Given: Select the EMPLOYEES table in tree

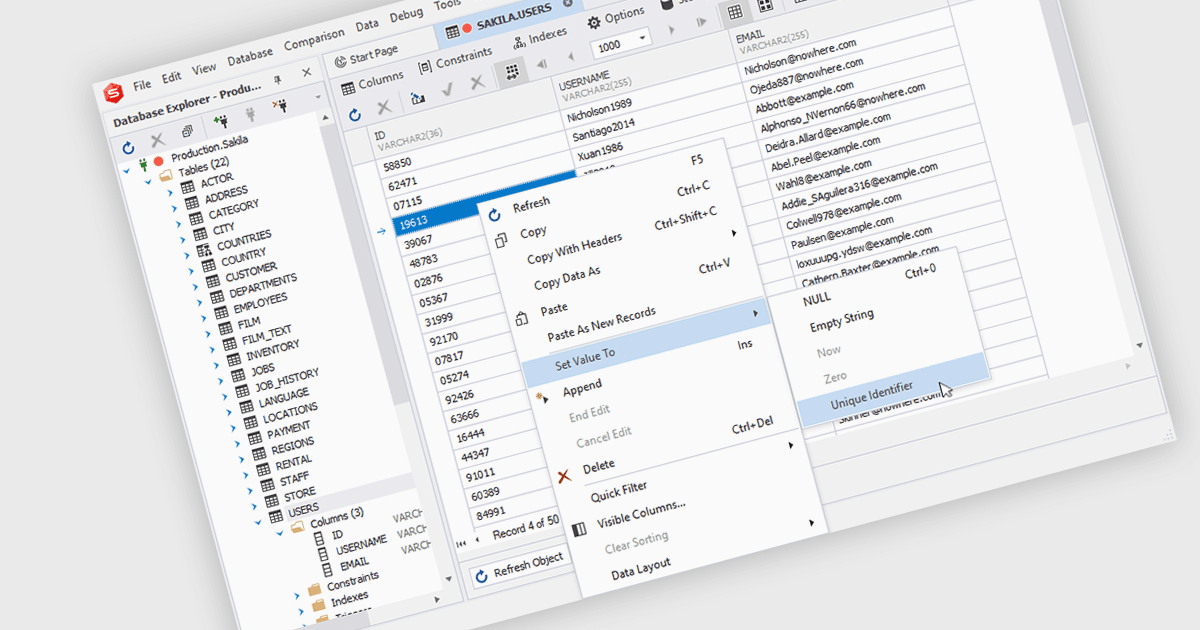Looking at the screenshot, I should pyautogui.click(x=259, y=303).
